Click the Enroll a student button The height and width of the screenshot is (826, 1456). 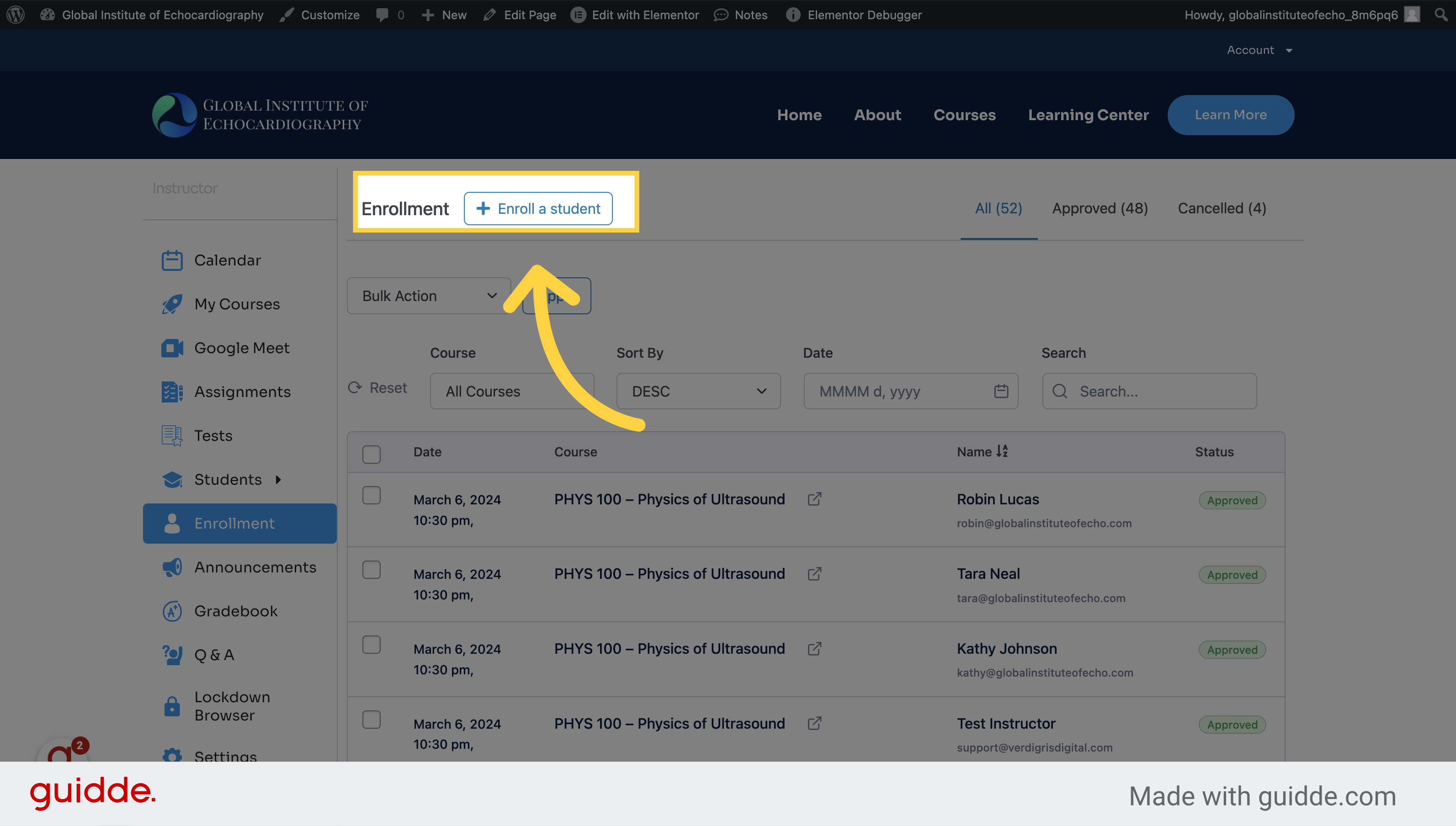(x=538, y=208)
